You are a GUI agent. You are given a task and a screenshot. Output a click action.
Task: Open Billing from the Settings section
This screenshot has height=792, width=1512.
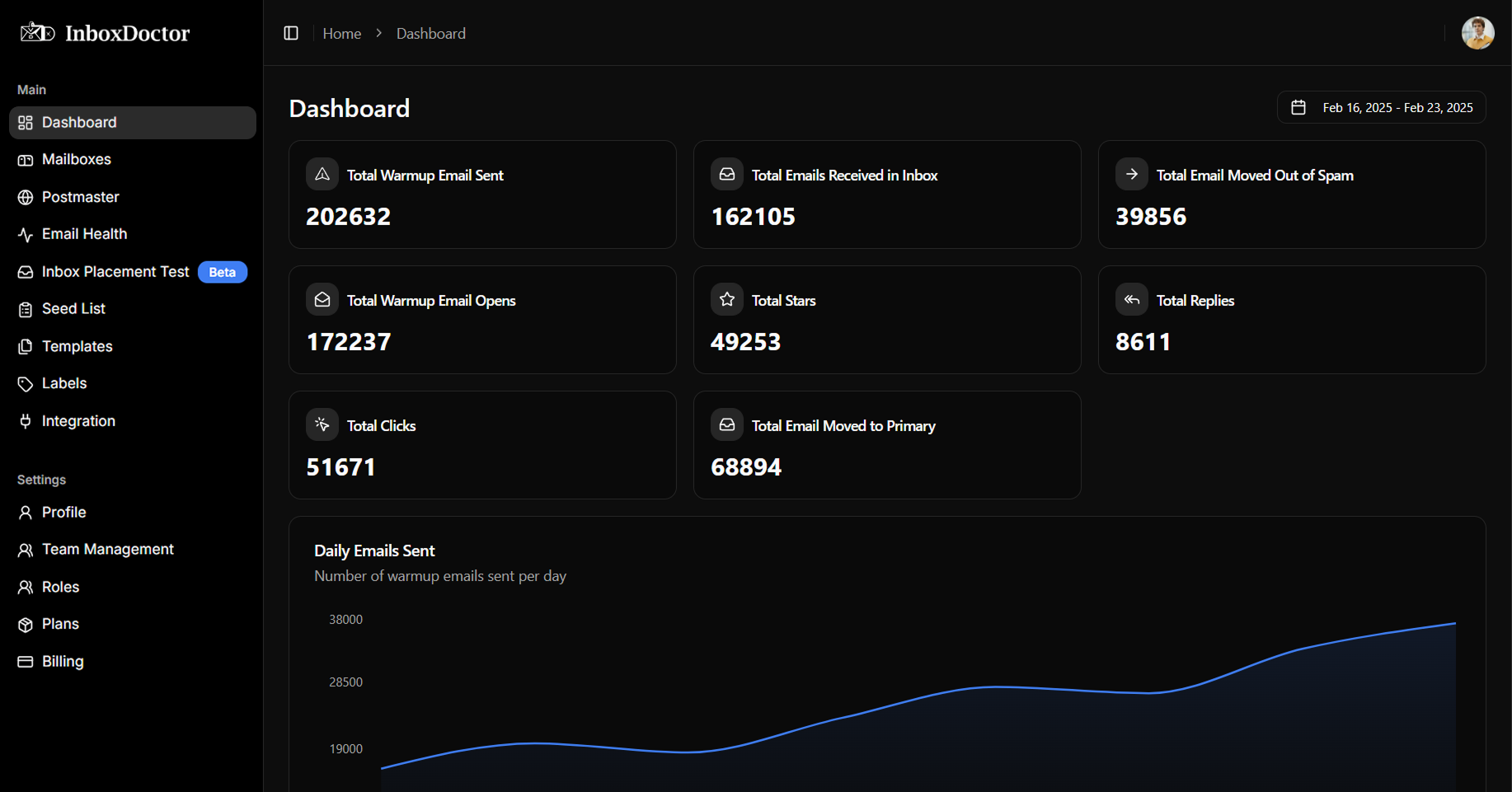point(63,661)
